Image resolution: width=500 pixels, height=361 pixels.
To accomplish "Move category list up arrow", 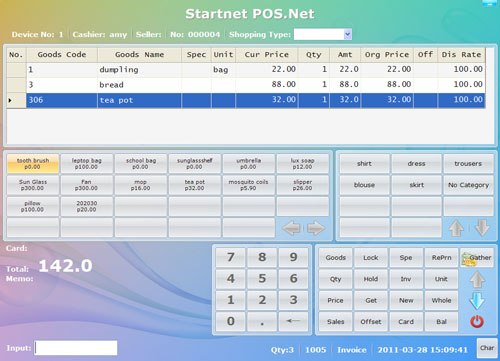I will pos(456,228).
